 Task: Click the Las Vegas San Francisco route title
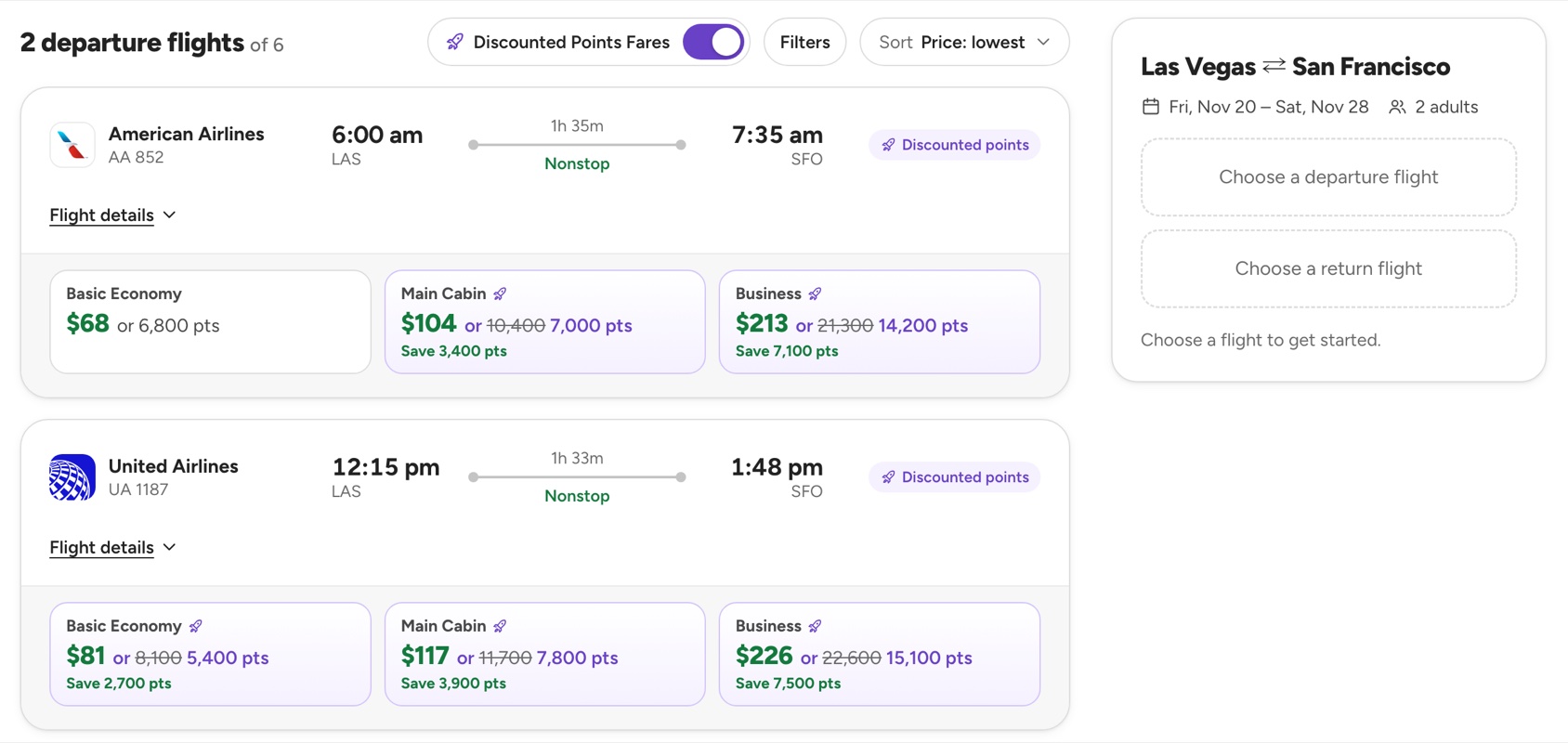1295,67
